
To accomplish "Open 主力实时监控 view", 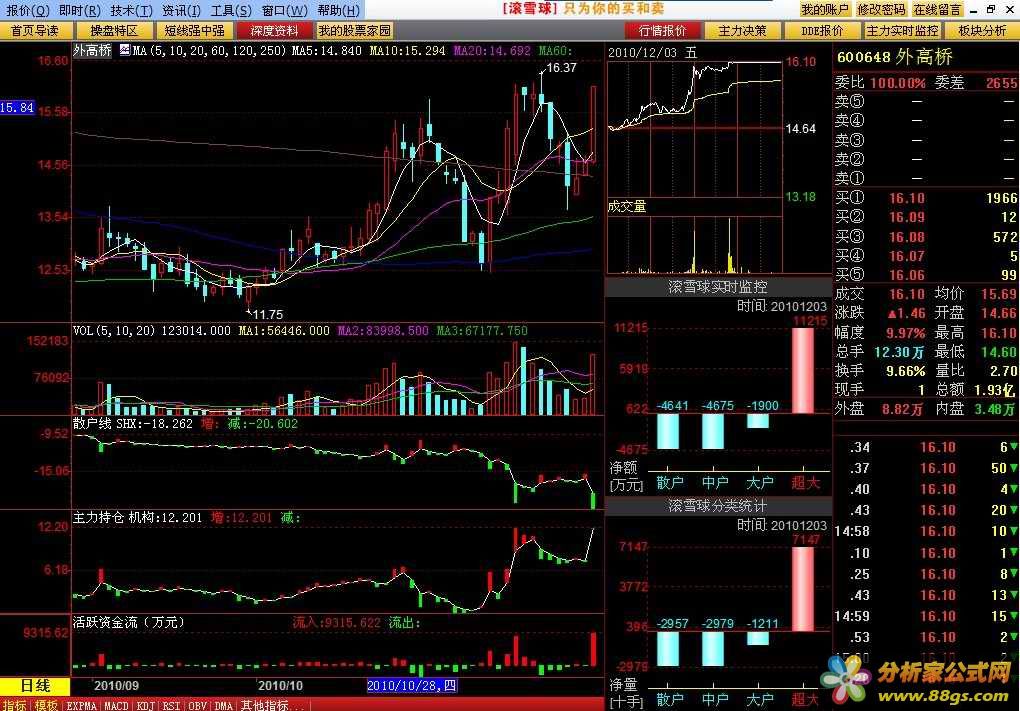I will click(x=902, y=31).
